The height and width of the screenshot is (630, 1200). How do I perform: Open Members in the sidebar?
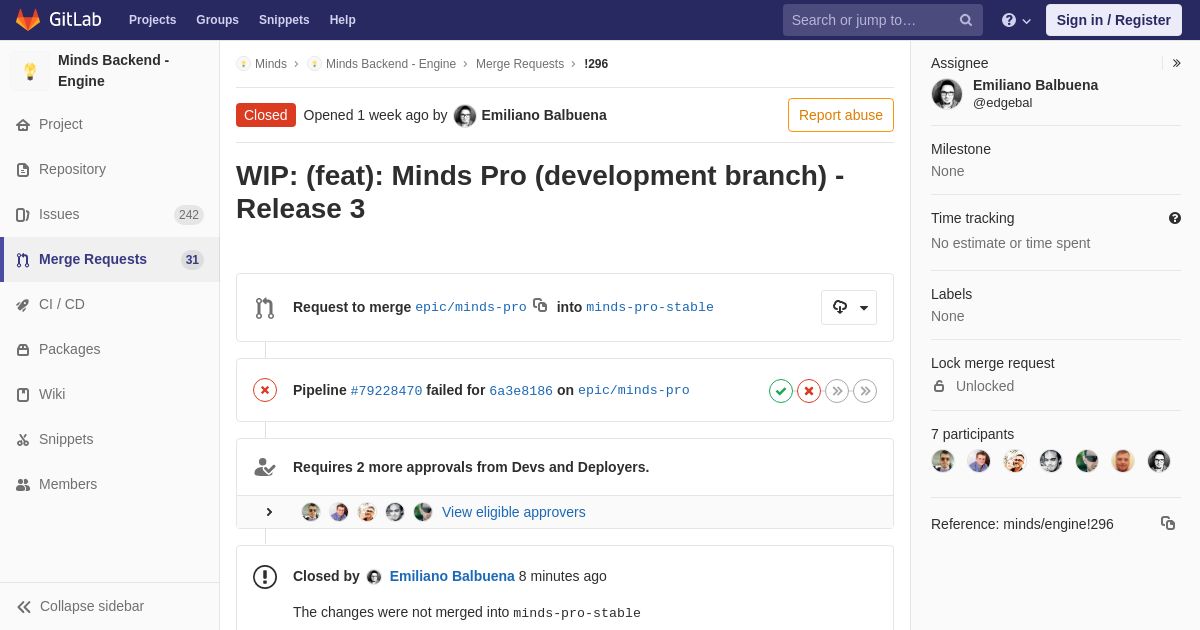click(110, 484)
